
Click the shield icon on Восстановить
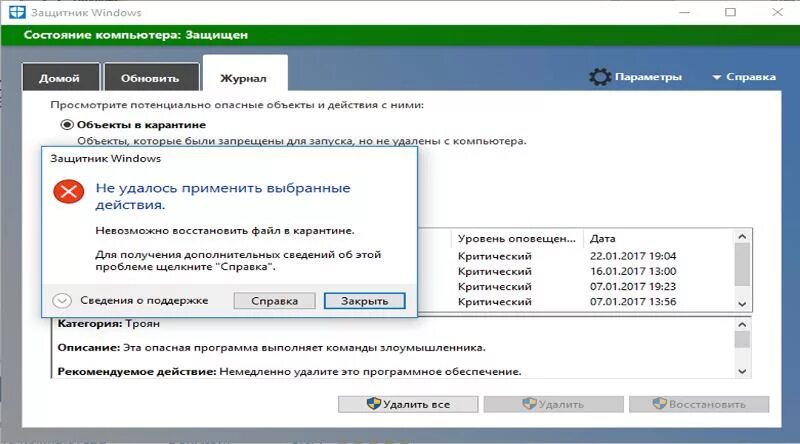click(660, 404)
